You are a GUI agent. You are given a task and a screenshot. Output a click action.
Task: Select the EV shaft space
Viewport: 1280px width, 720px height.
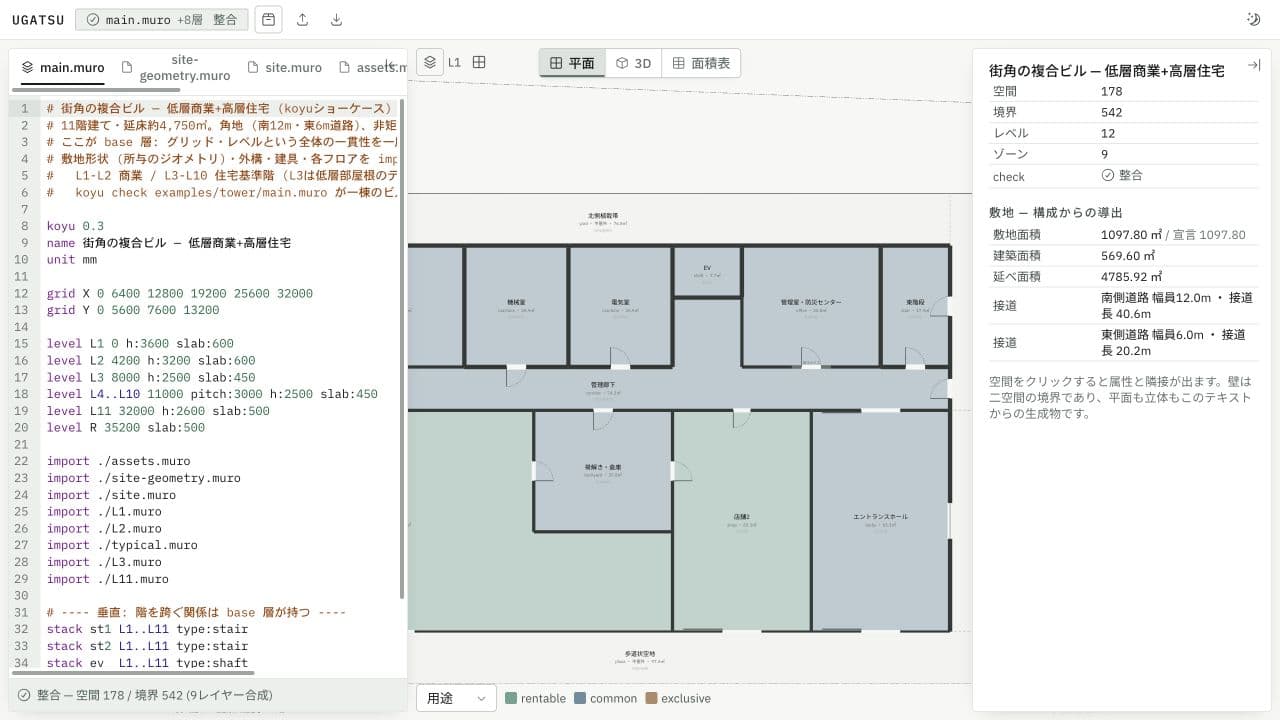706,271
